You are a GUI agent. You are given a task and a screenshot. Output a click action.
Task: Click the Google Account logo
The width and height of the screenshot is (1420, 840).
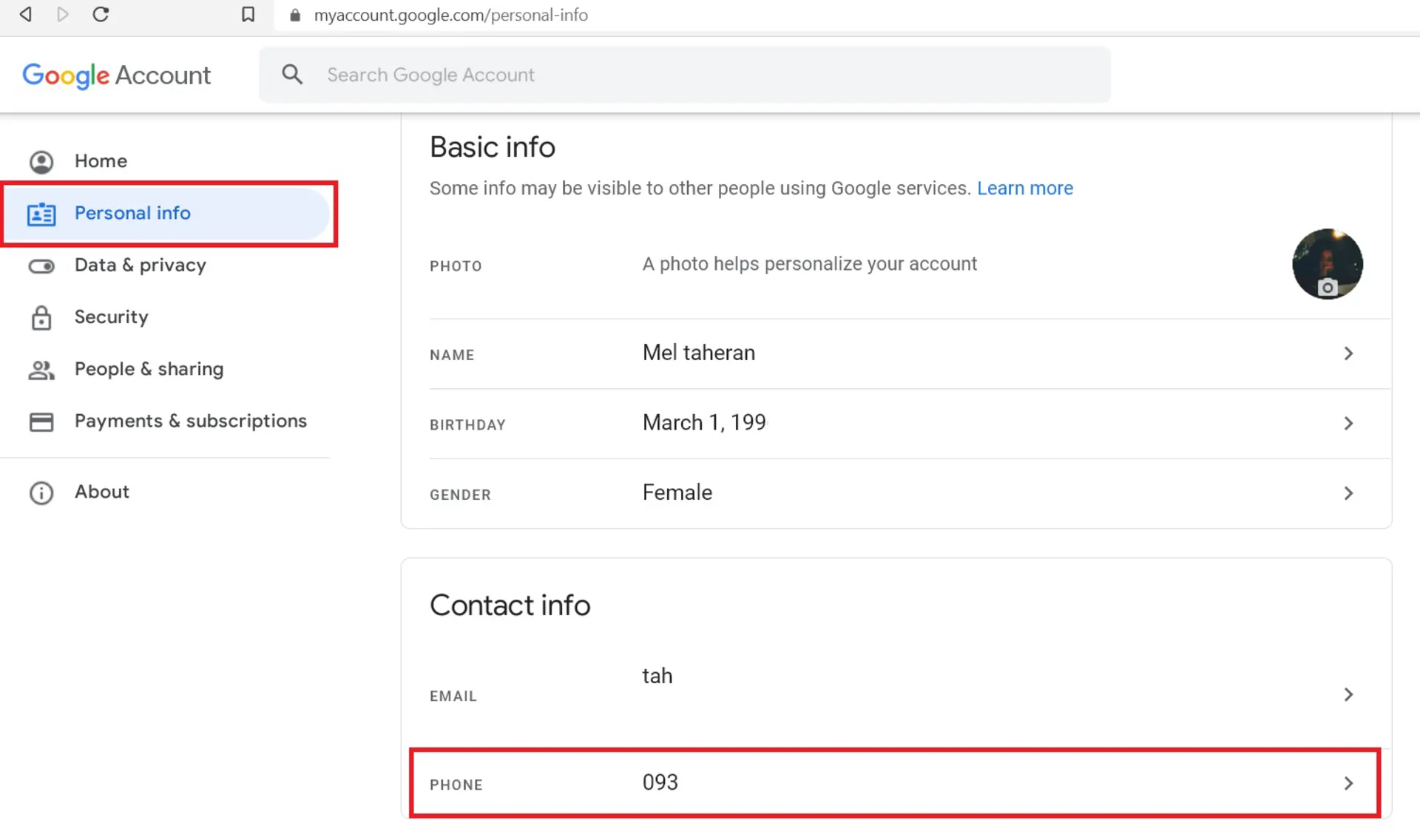click(116, 75)
